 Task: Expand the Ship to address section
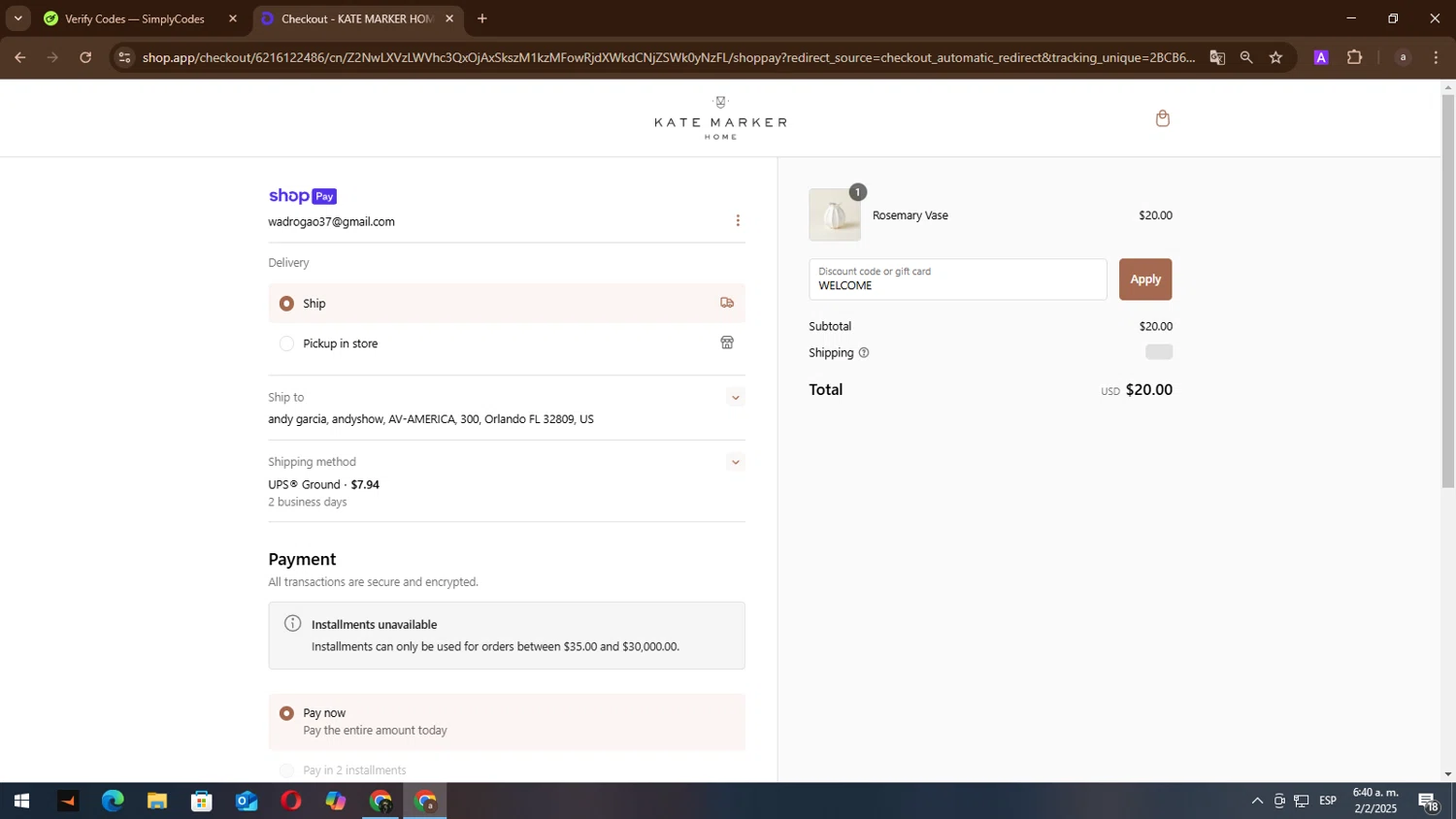point(736,398)
